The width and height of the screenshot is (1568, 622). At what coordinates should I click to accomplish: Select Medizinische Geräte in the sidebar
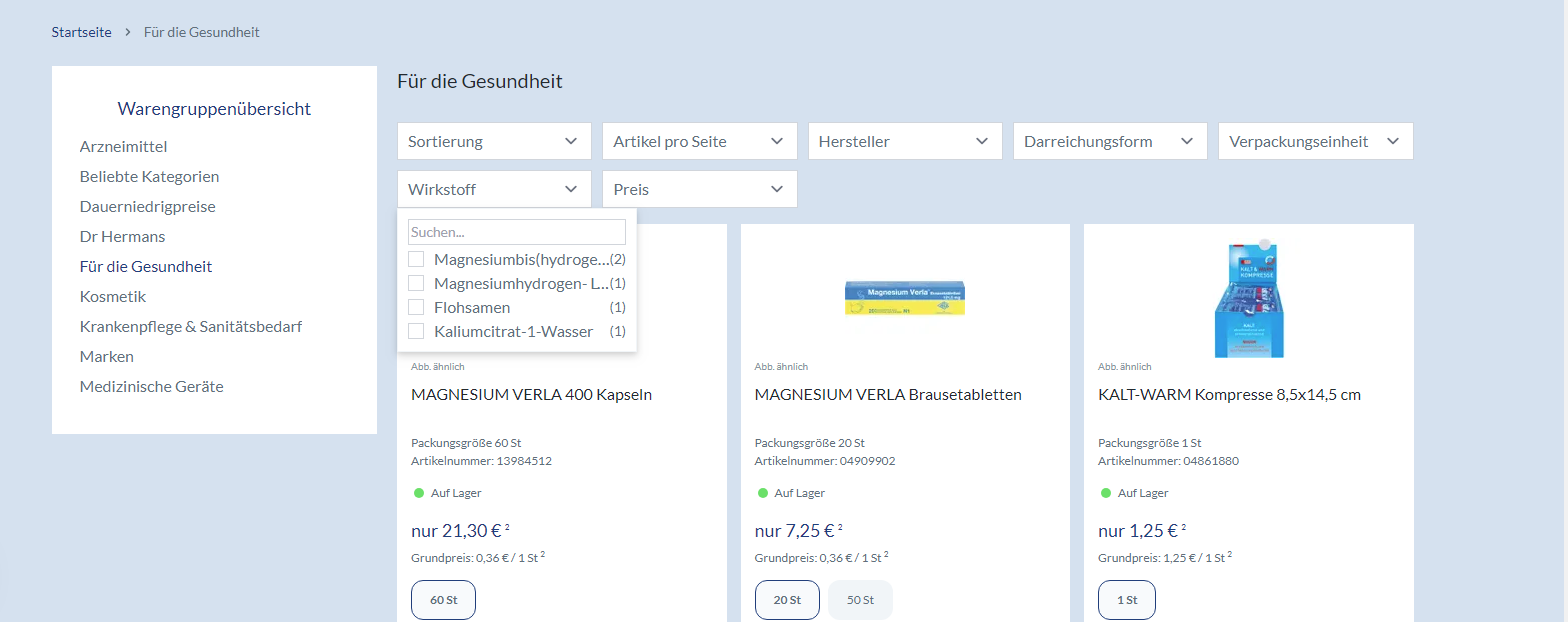coord(151,387)
